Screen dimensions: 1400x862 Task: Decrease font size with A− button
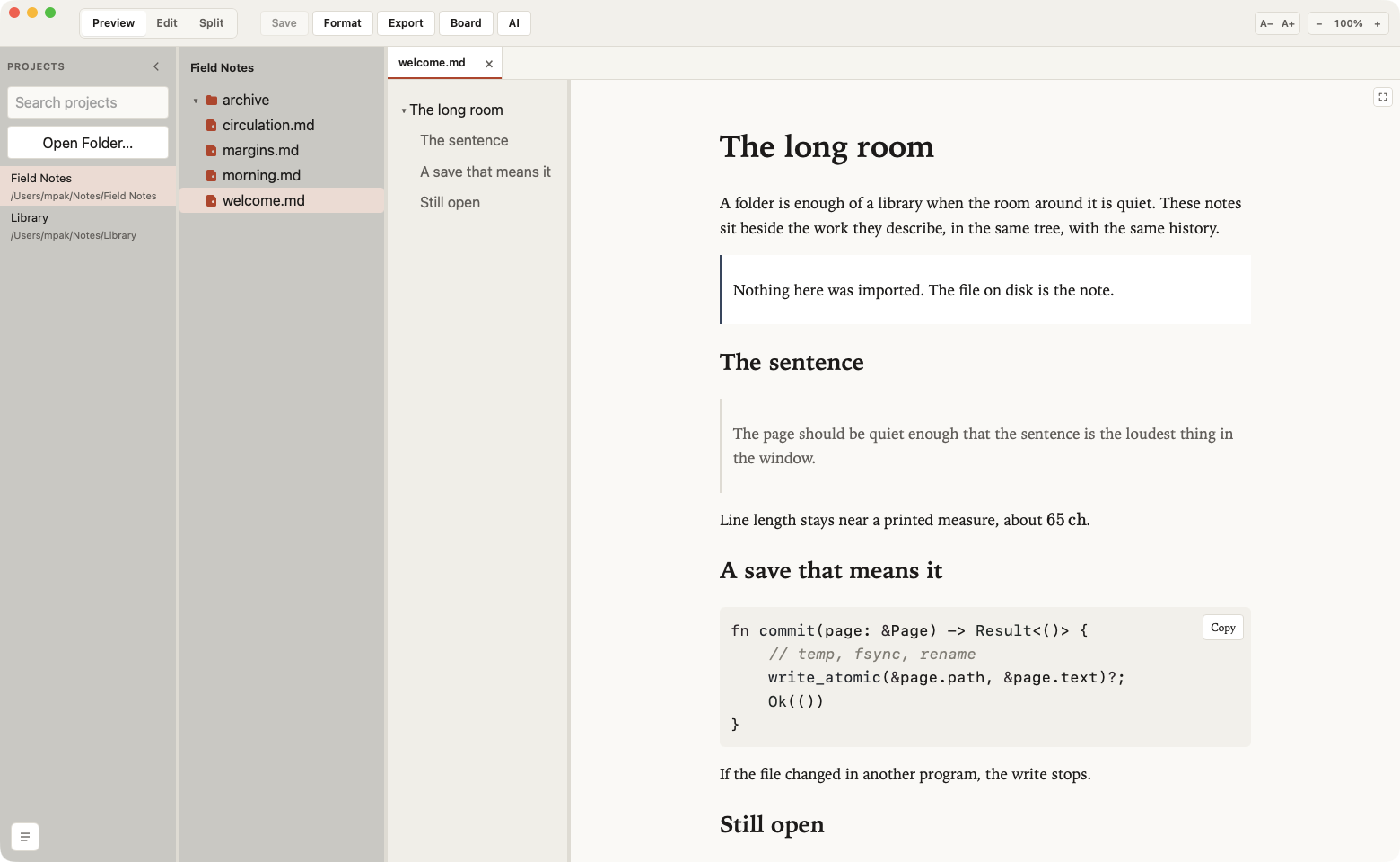pyautogui.click(x=1266, y=23)
